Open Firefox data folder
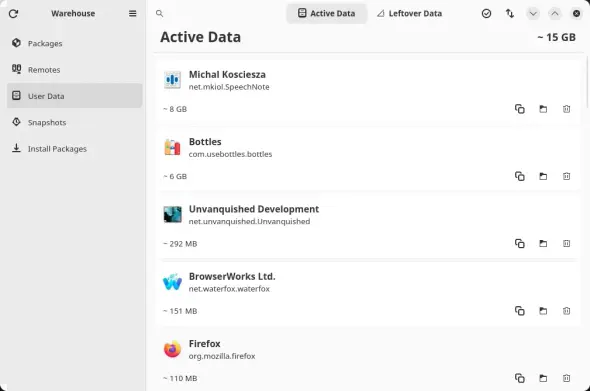The height and width of the screenshot is (391, 590). pyautogui.click(x=543, y=378)
